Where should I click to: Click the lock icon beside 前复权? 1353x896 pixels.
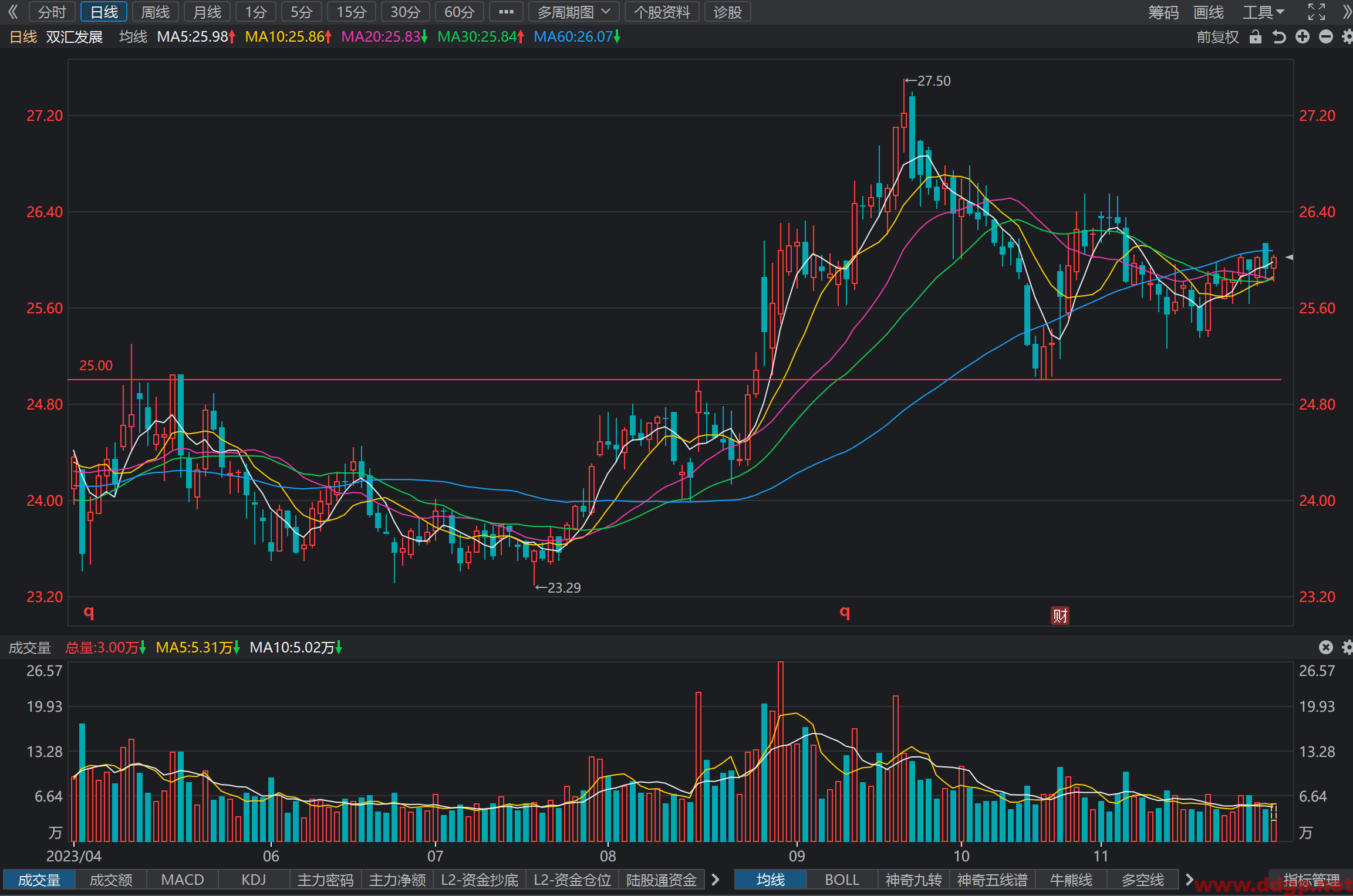[1255, 38]
